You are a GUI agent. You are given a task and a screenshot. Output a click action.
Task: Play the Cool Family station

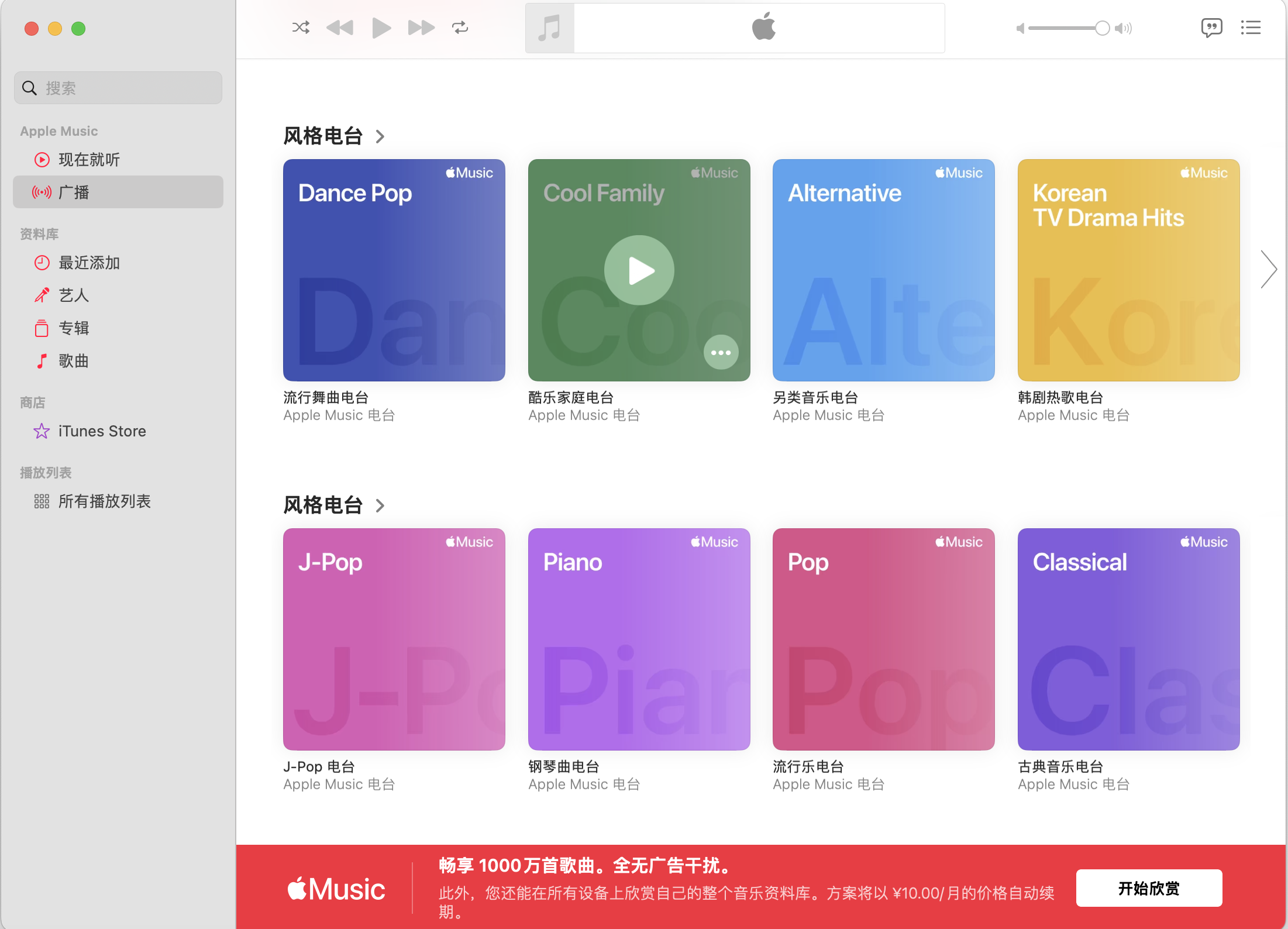639,270
